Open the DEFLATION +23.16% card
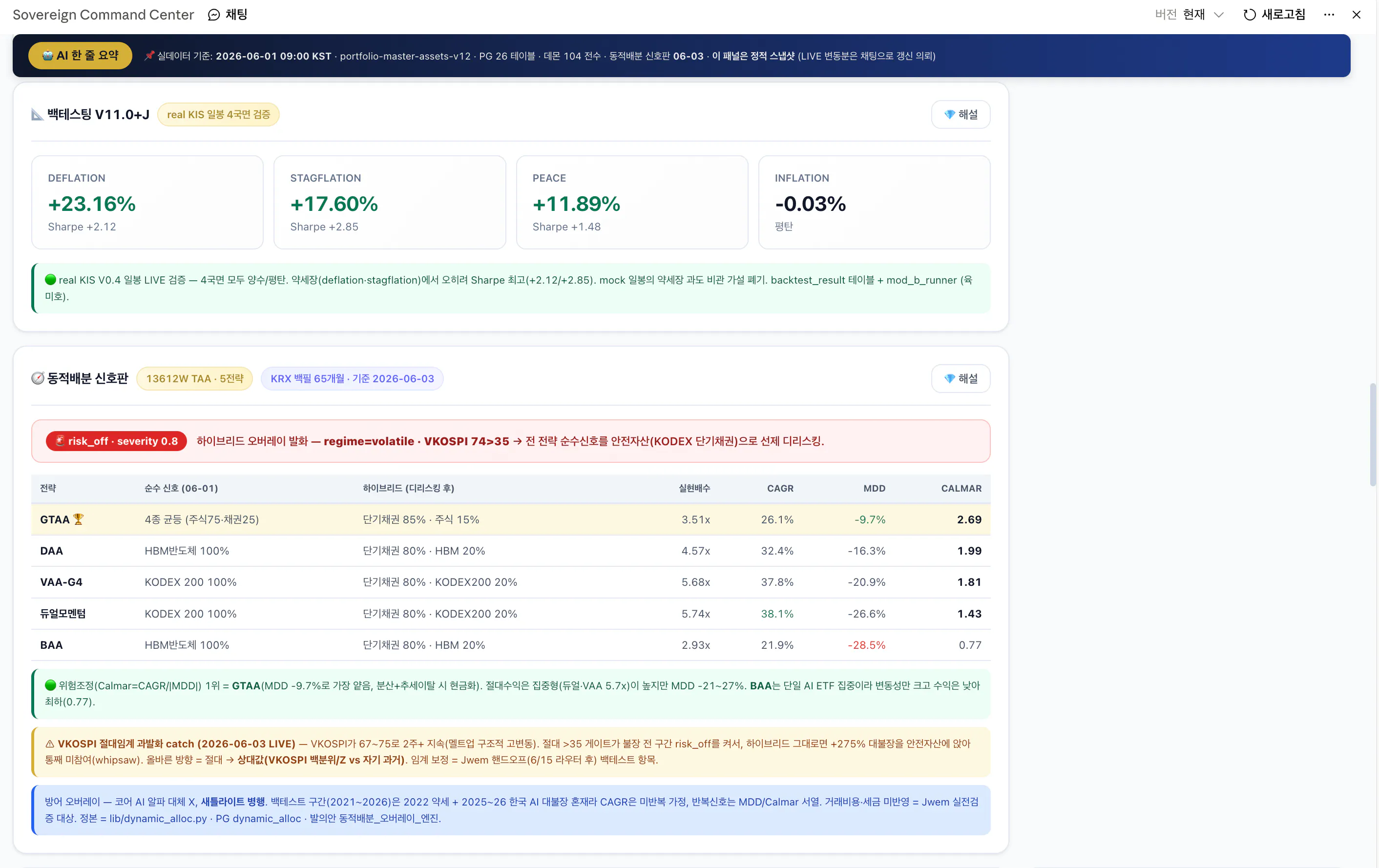Screen dimensions: 1379x868 [147, 202]
